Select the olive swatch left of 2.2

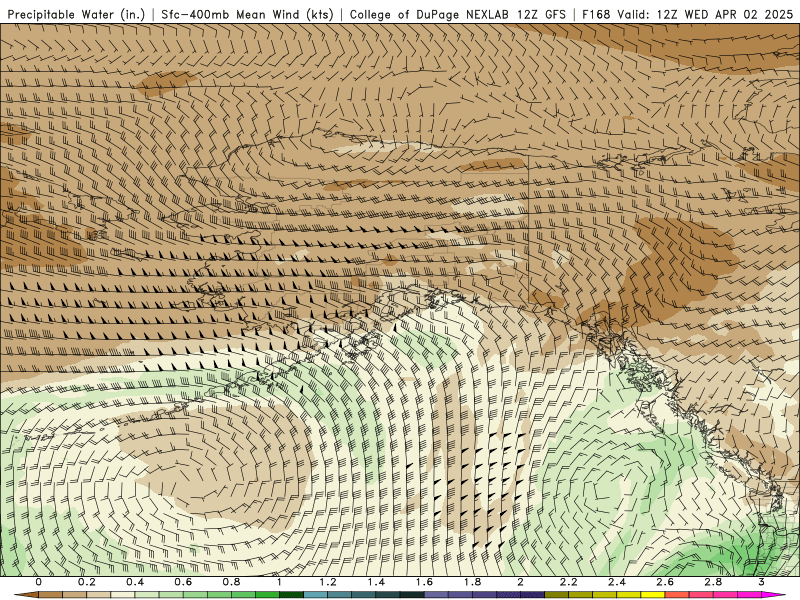557,595
